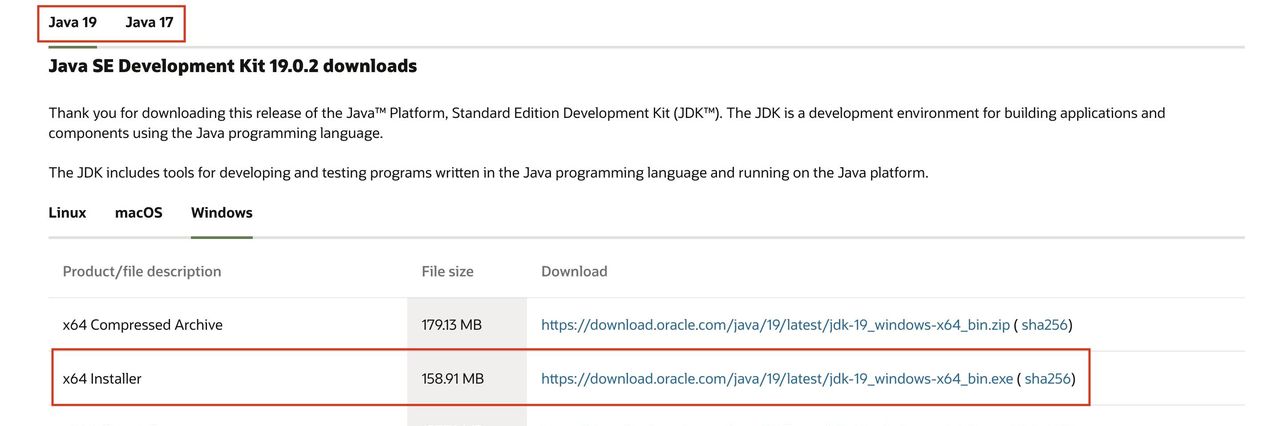Open sha256 link for the zip archive
This screenshot has width=1280, height=426.
pos(1044,325)
